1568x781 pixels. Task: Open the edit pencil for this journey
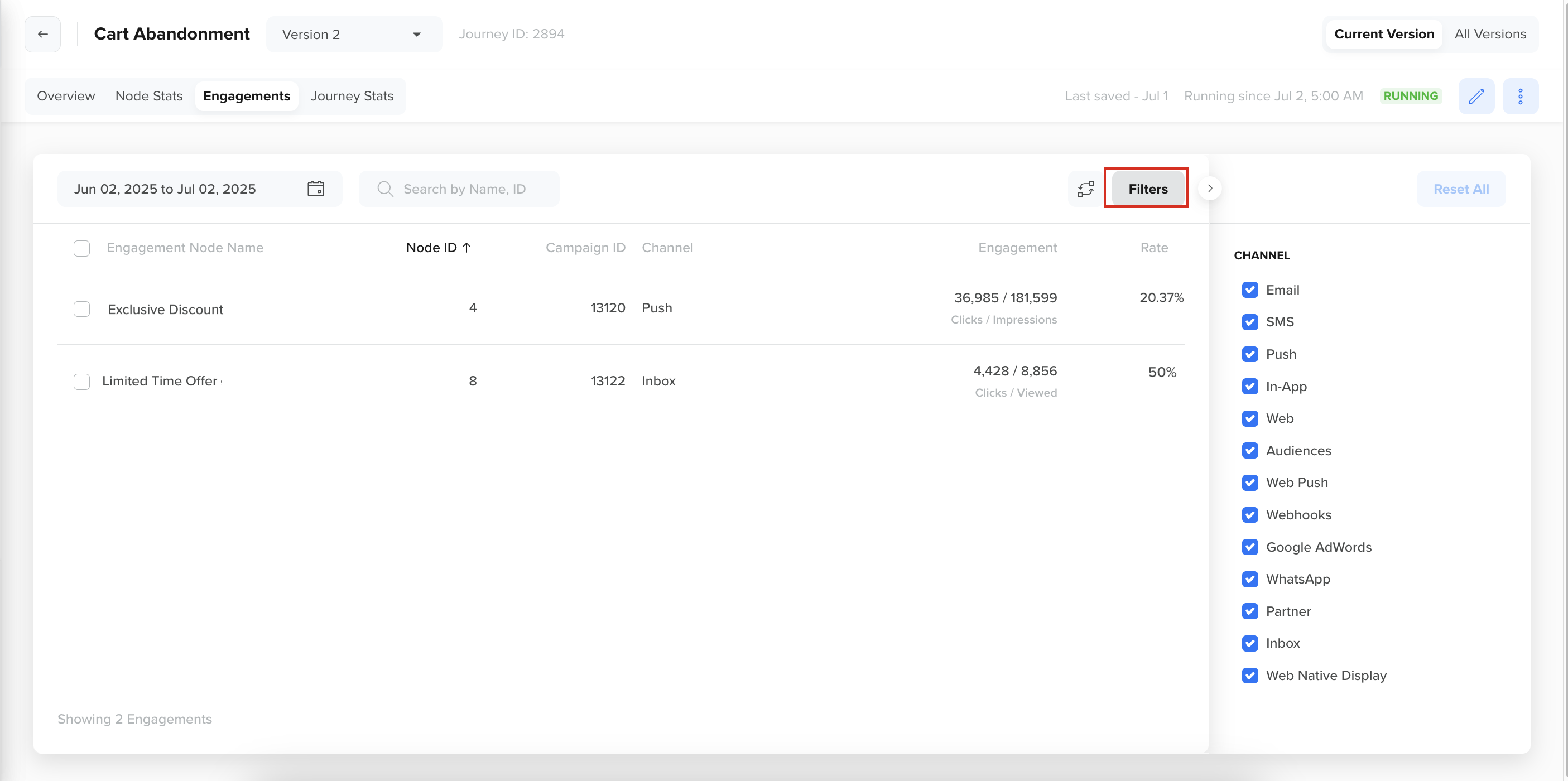coord(1476,95)
